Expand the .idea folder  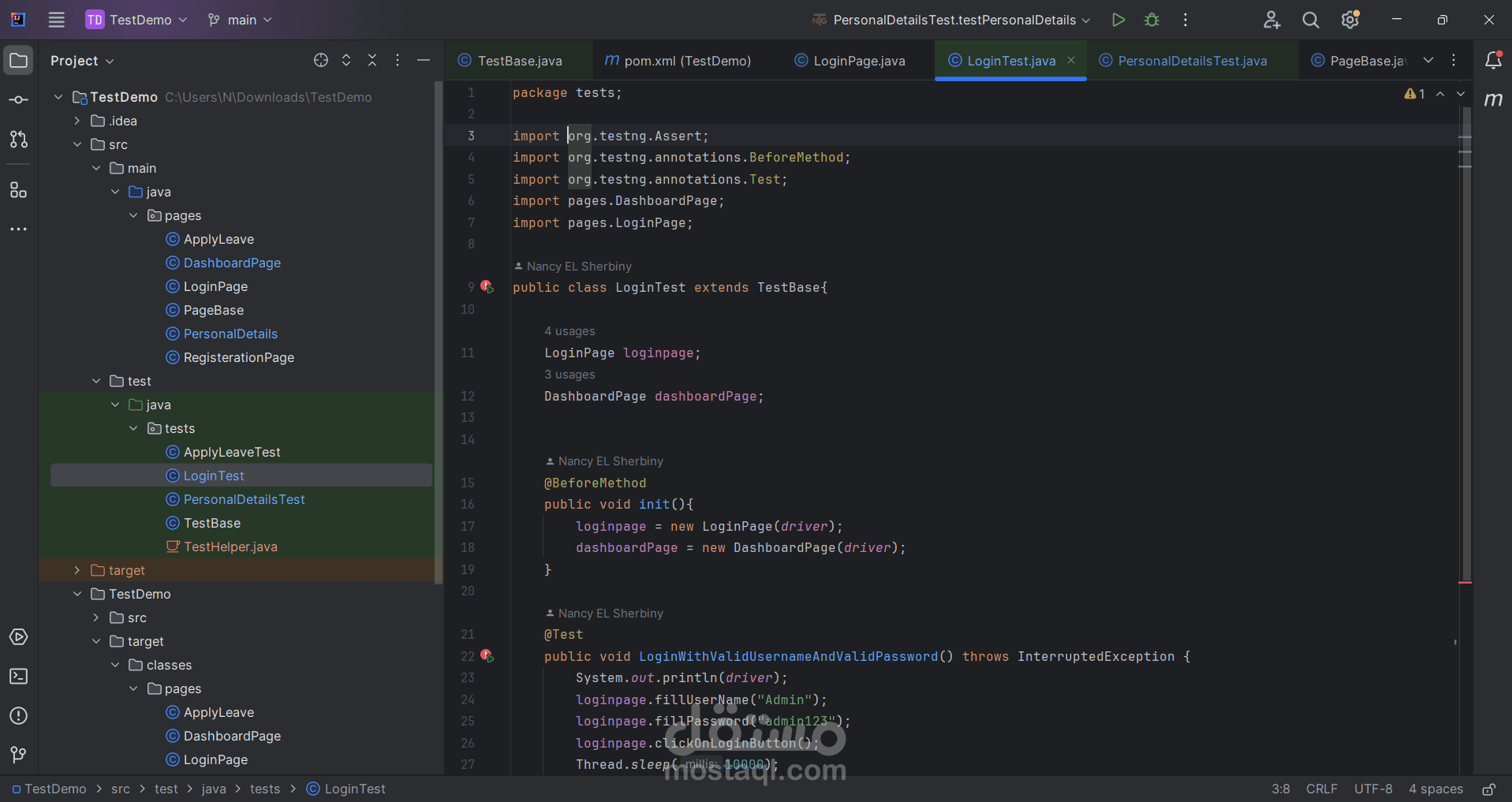pyautogui.click(x=77, y=121)
